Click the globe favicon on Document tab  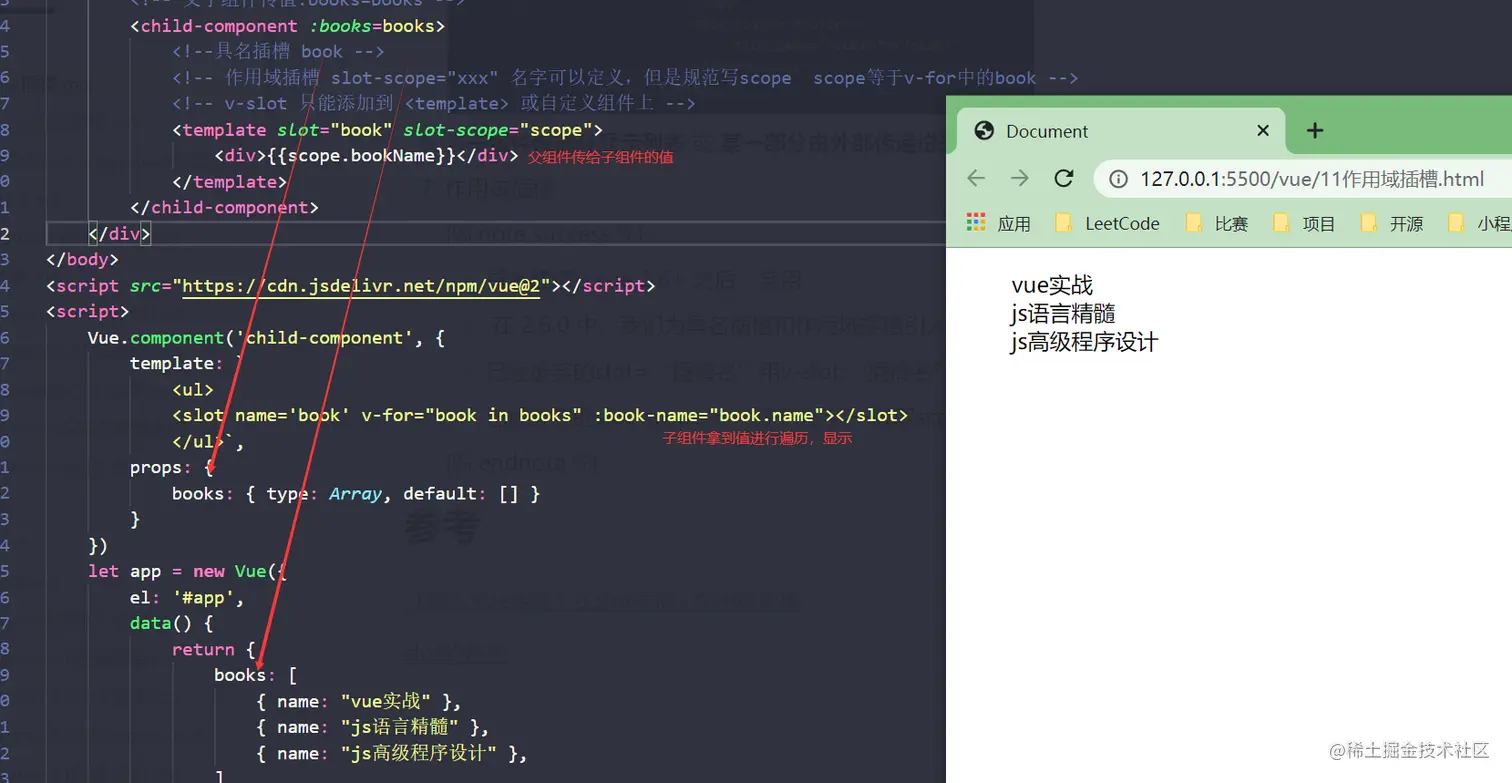pyautogui.click(x=984, y=131)
